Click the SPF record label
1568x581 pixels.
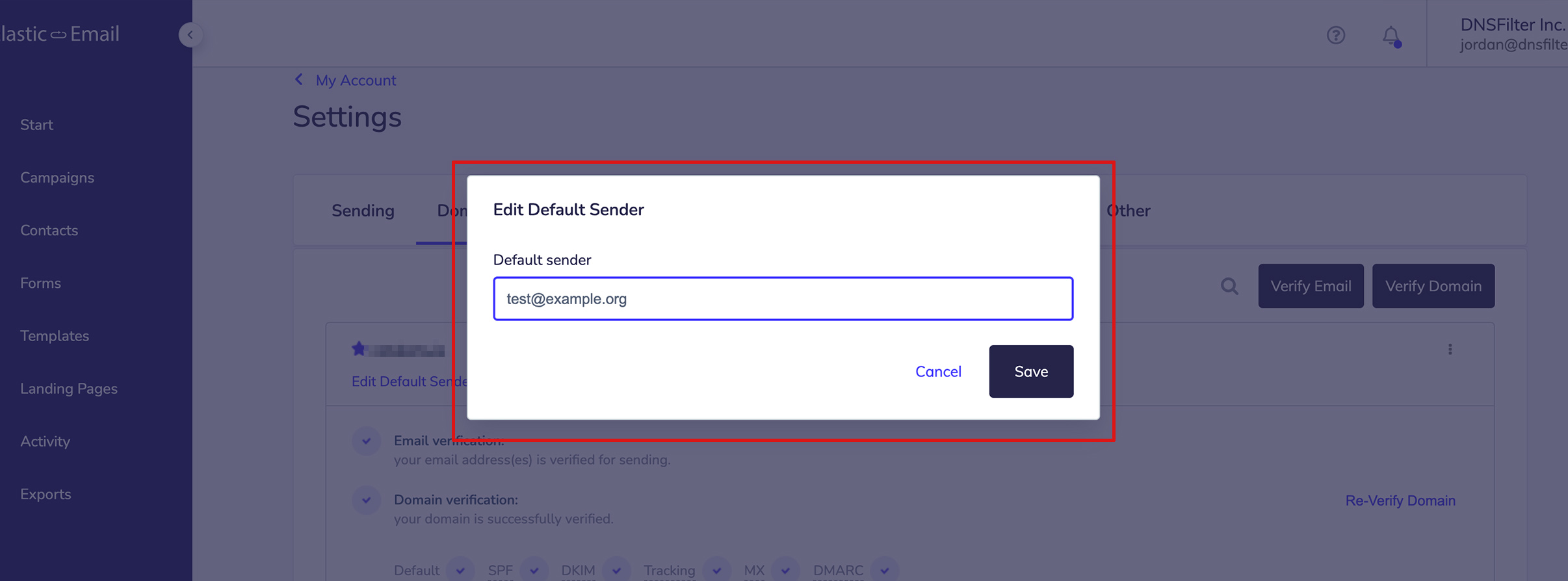[x=500, y=571]
